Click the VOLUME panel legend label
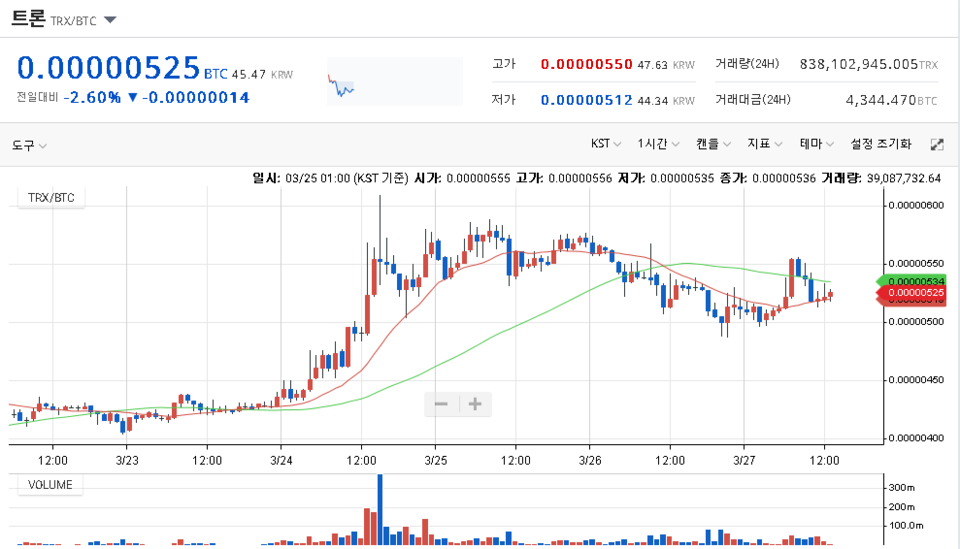This screenshot has width=960, height=549. [50, 485]
